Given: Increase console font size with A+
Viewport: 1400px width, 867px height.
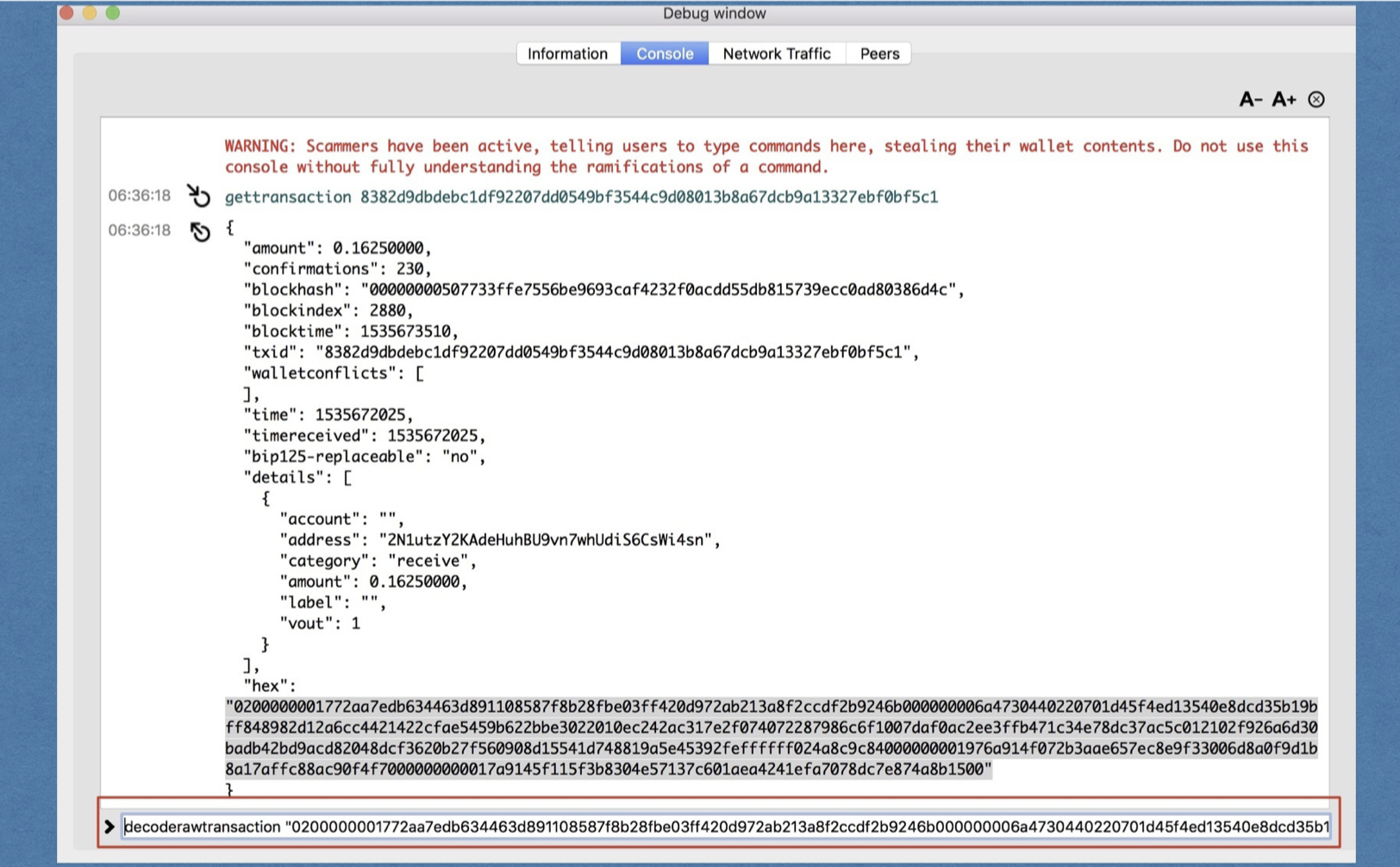Looking at the screenshot, I should point(1284,99).
